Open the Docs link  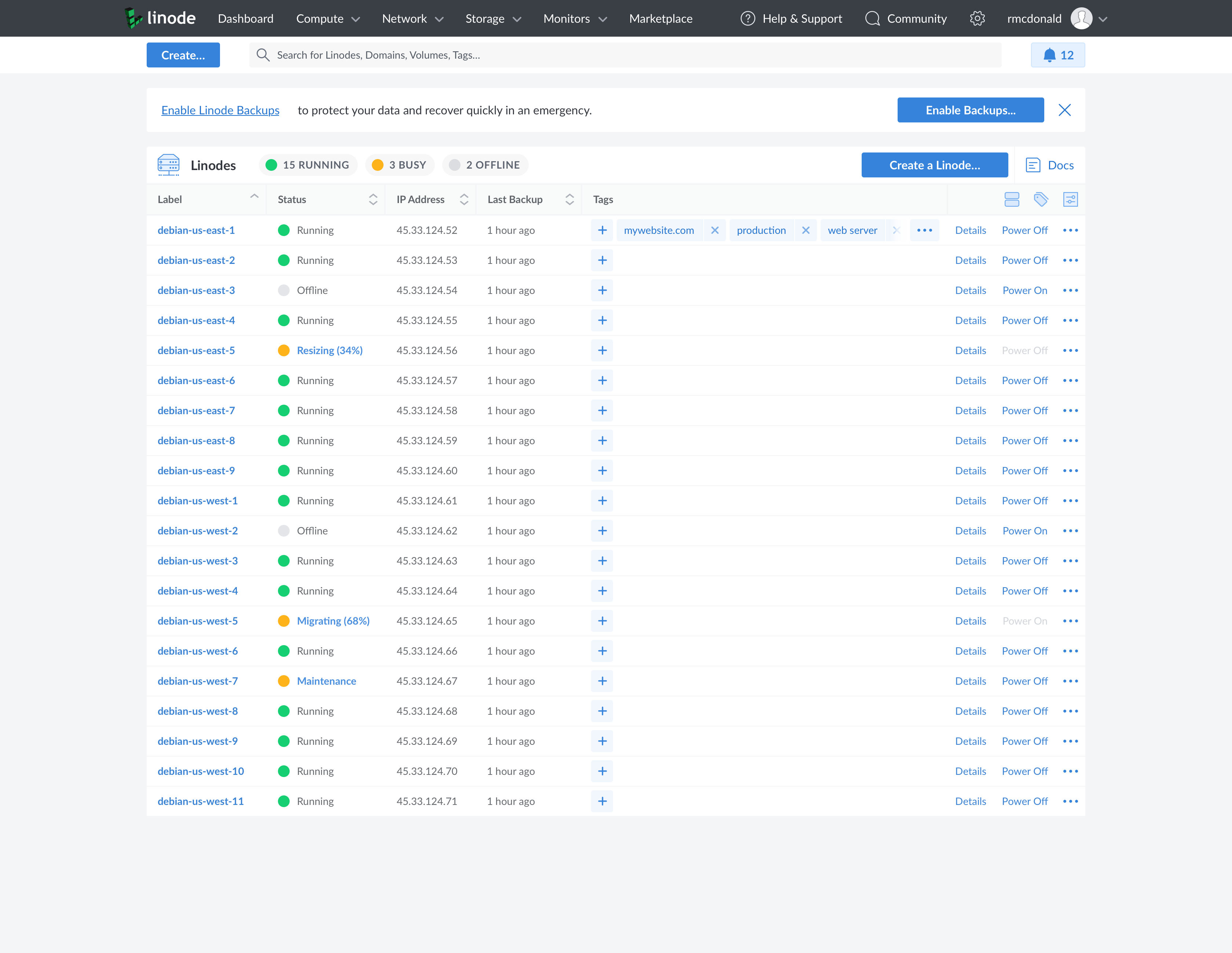tap(1060, 165)
